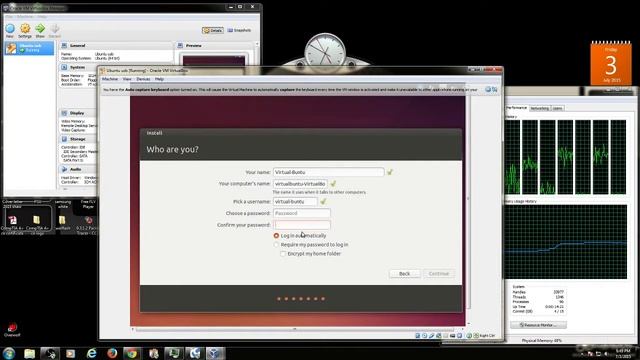Click the orange calendar gadget

click(611, 63)
